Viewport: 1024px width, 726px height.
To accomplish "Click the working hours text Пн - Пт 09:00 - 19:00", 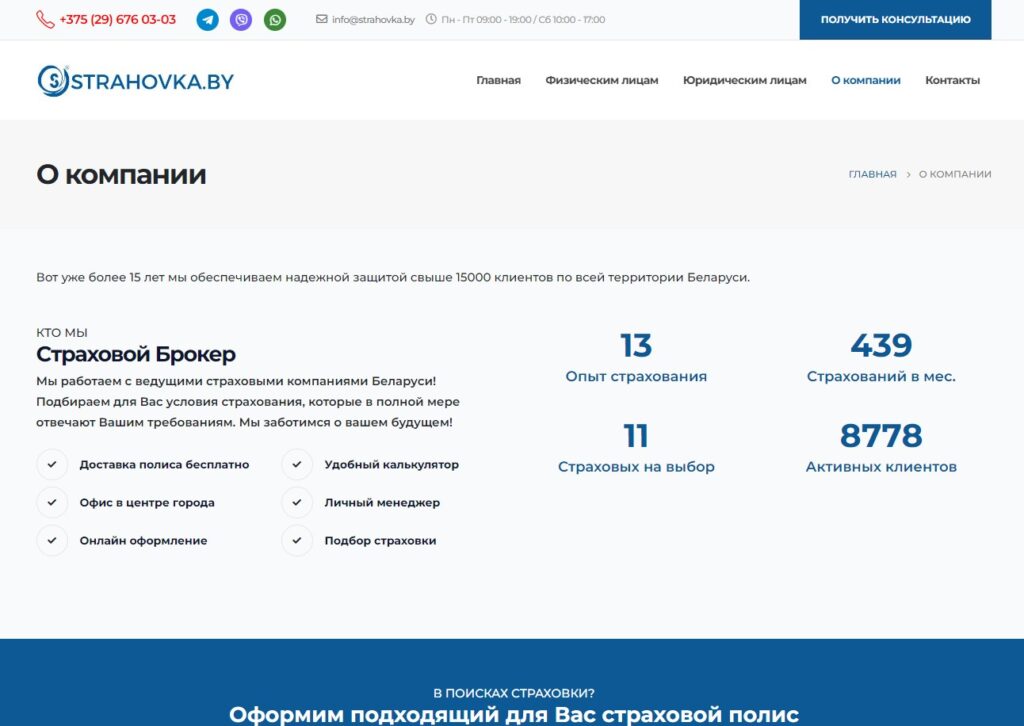I will (487, 20).
